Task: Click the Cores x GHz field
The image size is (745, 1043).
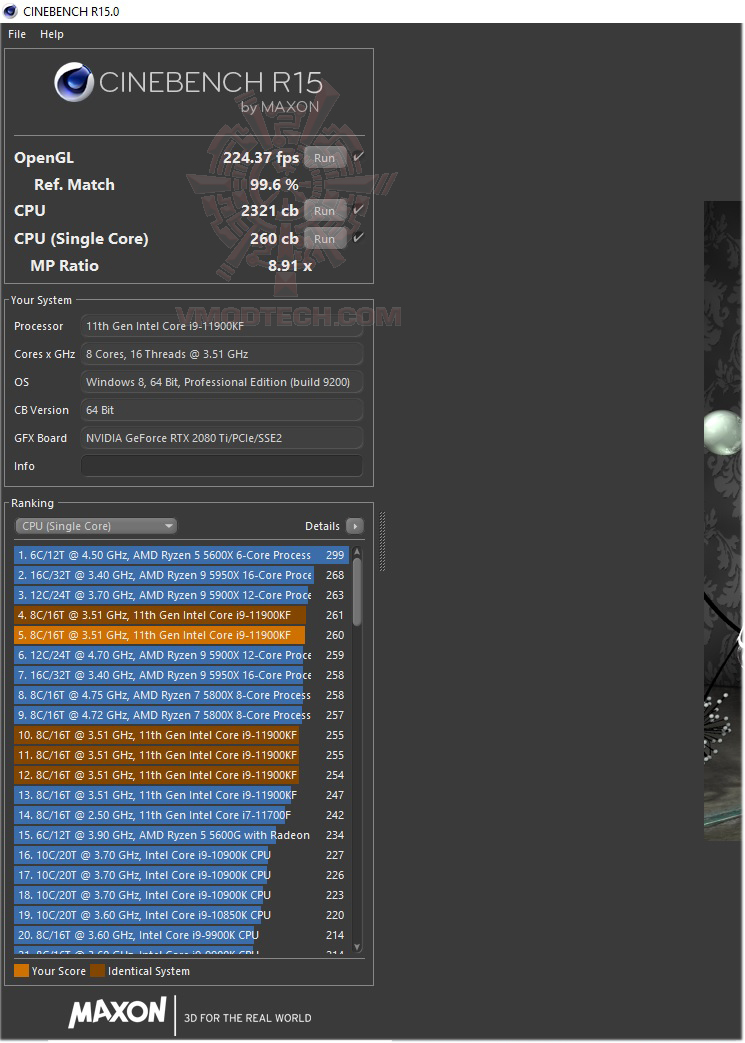Action: [x=222, y=354]
